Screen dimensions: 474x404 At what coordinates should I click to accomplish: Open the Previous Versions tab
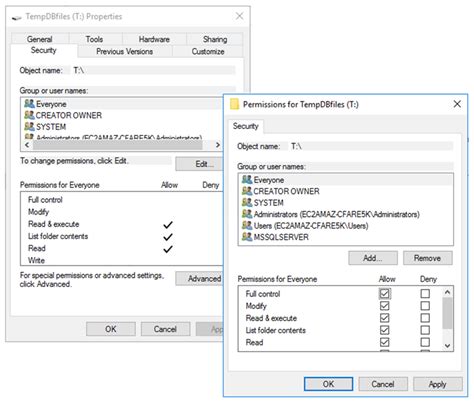(x=125, y=51)
